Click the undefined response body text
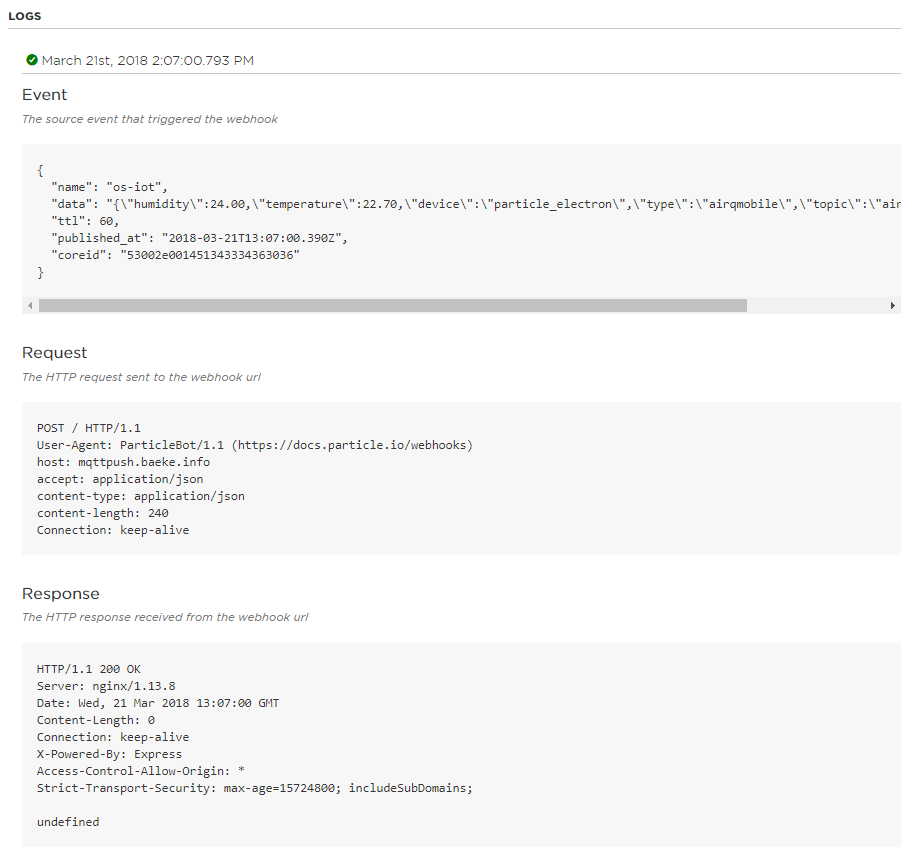This screenshot has height=861, width=915. (x=68, y=822)
